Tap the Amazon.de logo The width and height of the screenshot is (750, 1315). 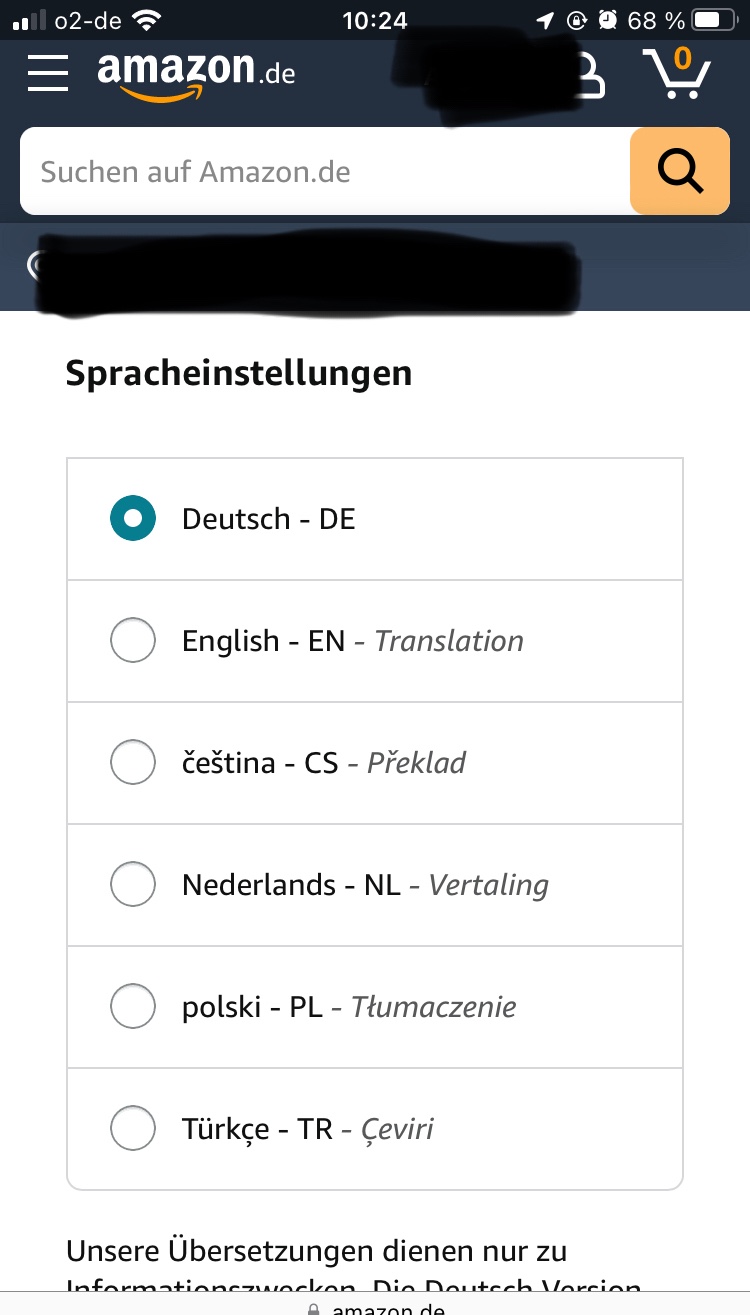[197, 74]
